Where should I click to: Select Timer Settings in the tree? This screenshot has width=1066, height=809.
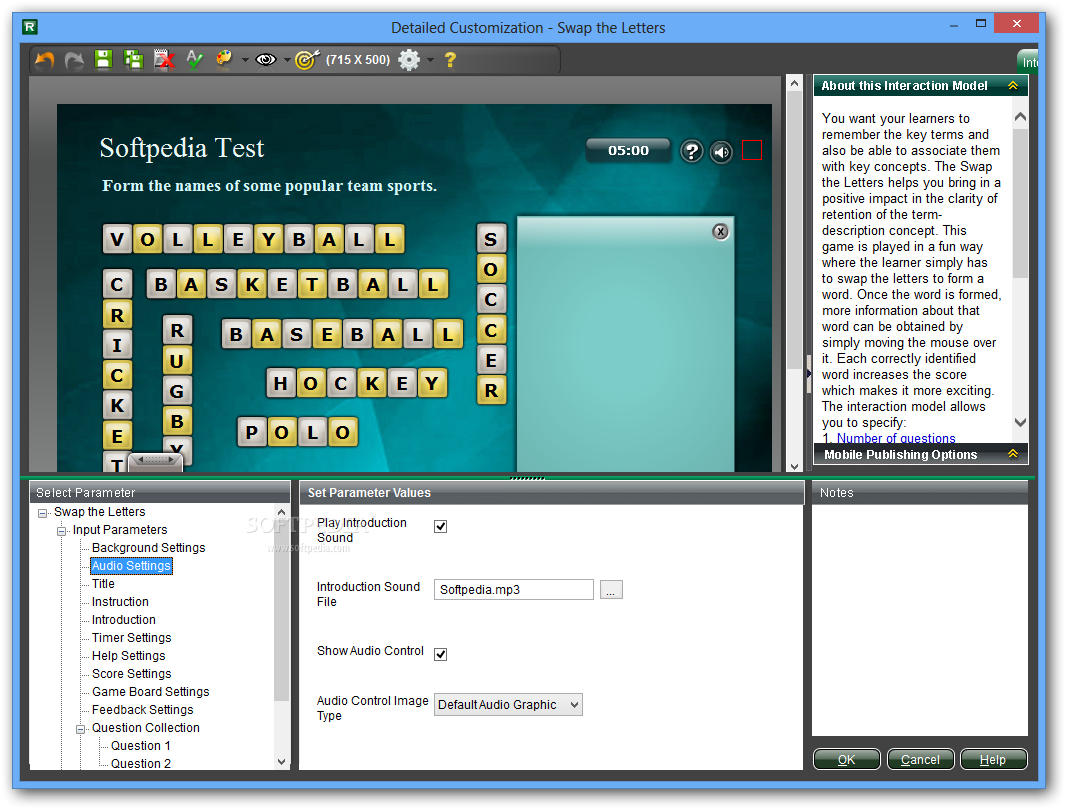pyautogui.click(x=131, y=638)
